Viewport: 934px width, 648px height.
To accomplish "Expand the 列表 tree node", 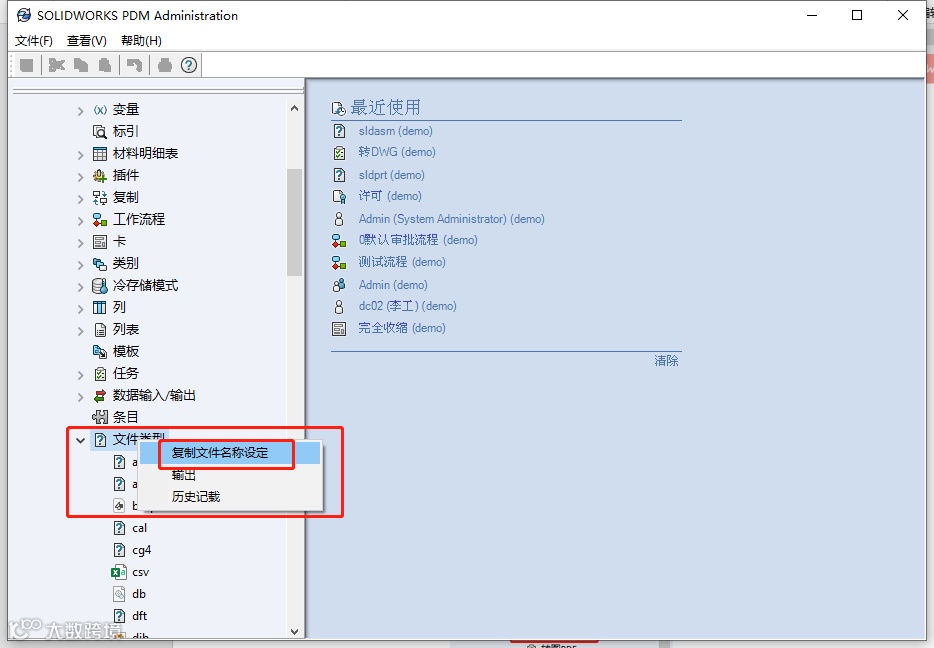I will (x=80, y=331).
